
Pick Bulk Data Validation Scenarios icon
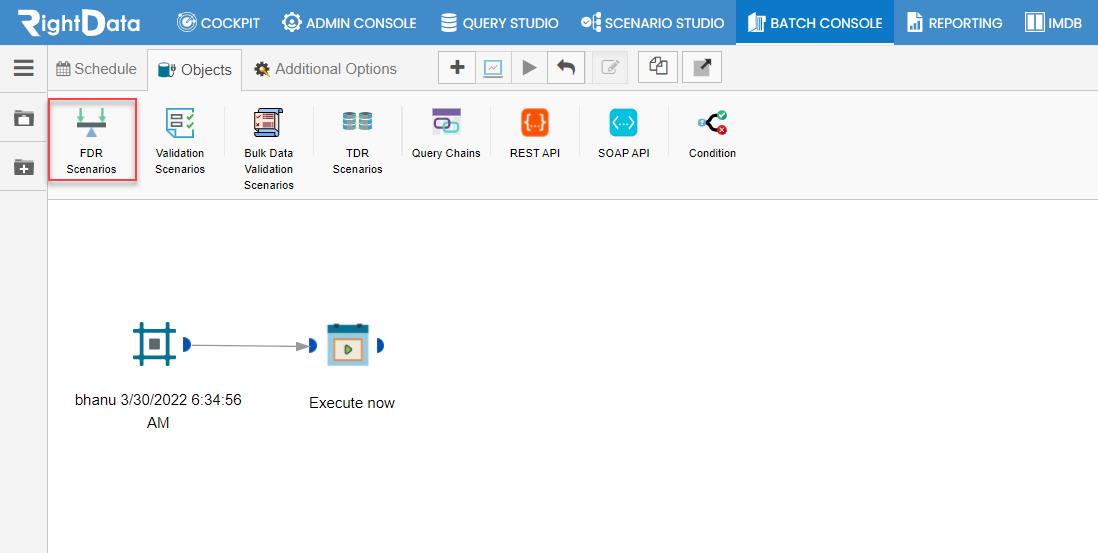[x=268, y=122]
